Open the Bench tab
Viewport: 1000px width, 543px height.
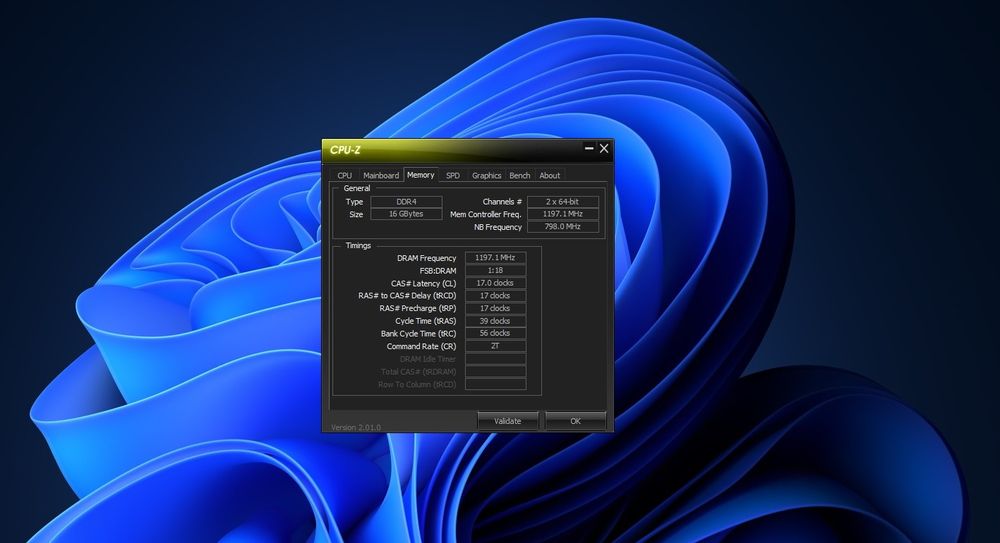click(520, 175)
